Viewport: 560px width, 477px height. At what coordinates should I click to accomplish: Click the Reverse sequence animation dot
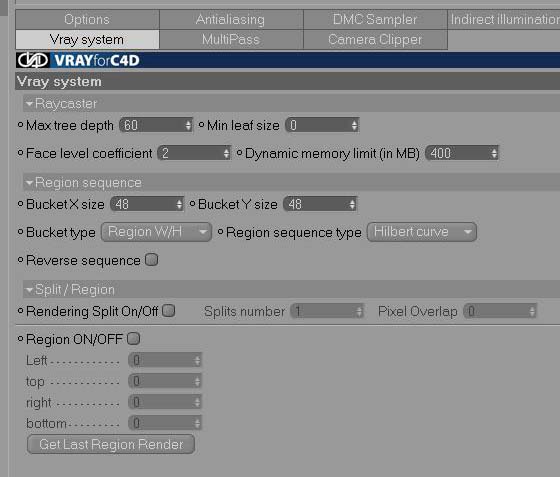click(20, 260)
